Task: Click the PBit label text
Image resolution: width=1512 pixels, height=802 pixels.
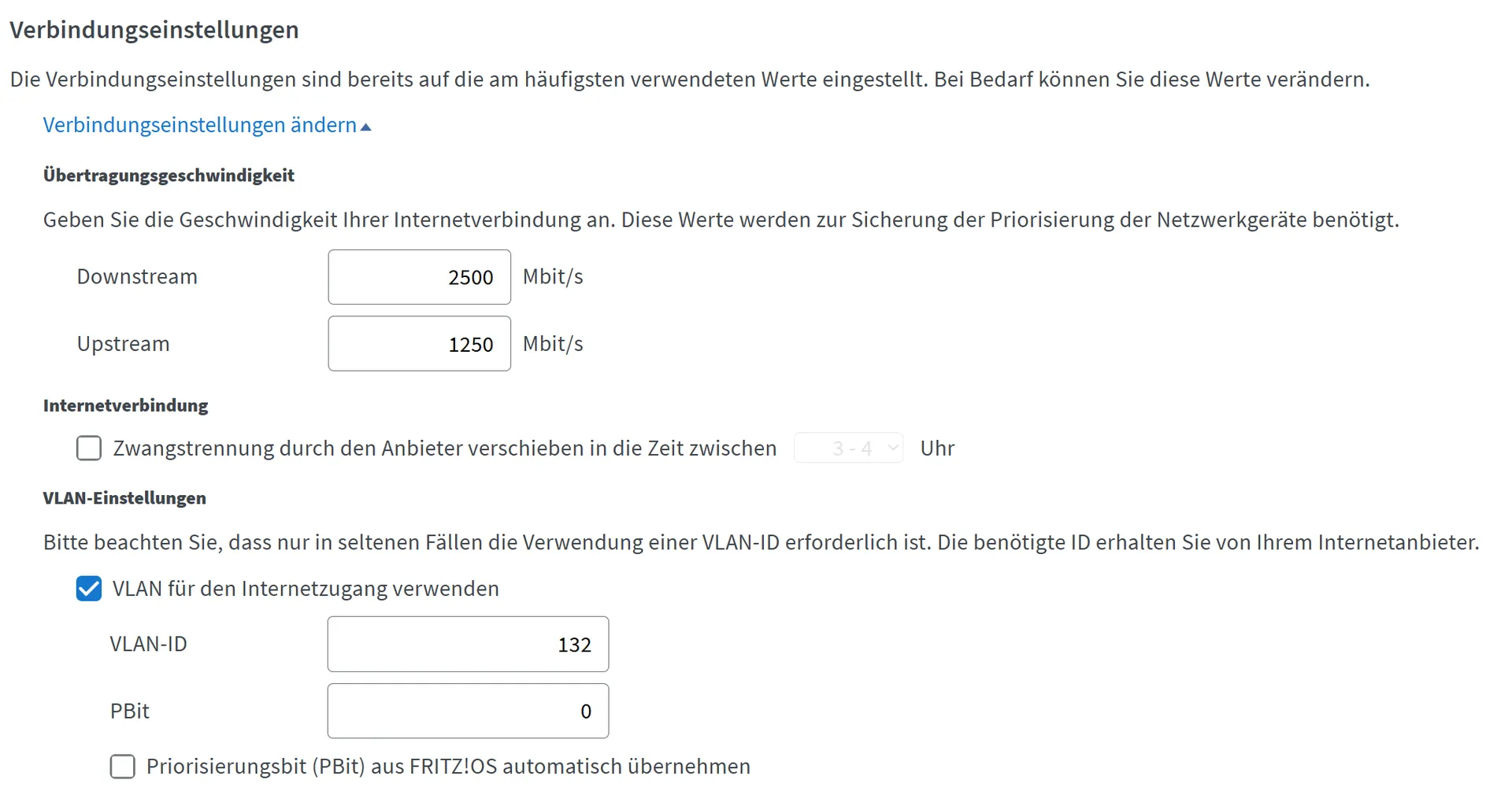Action: click(x=130, y=711)
